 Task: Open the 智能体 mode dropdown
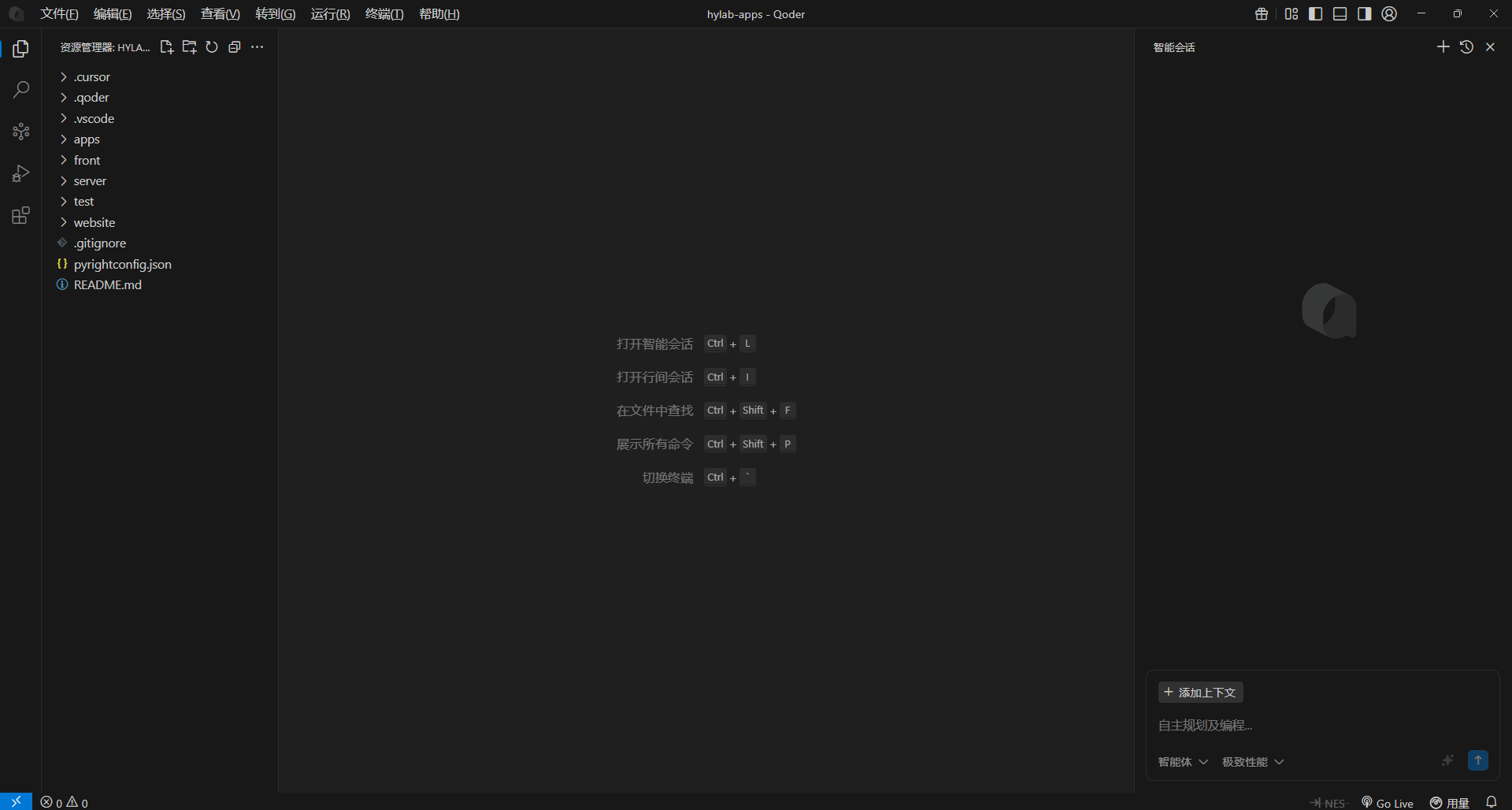click(x=1182, y=761)
